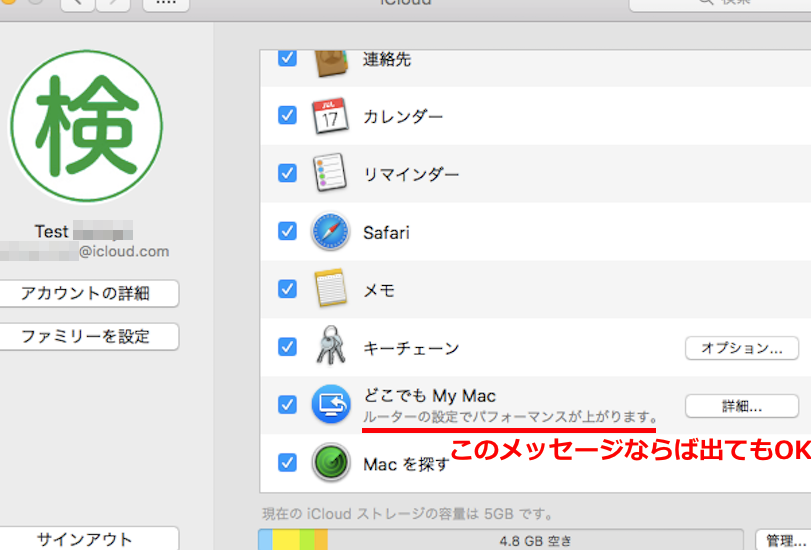Toggle the カレンダー checkbox
Image resolution: width=811 pixels, height=550 pixels.
click(287, 115)
